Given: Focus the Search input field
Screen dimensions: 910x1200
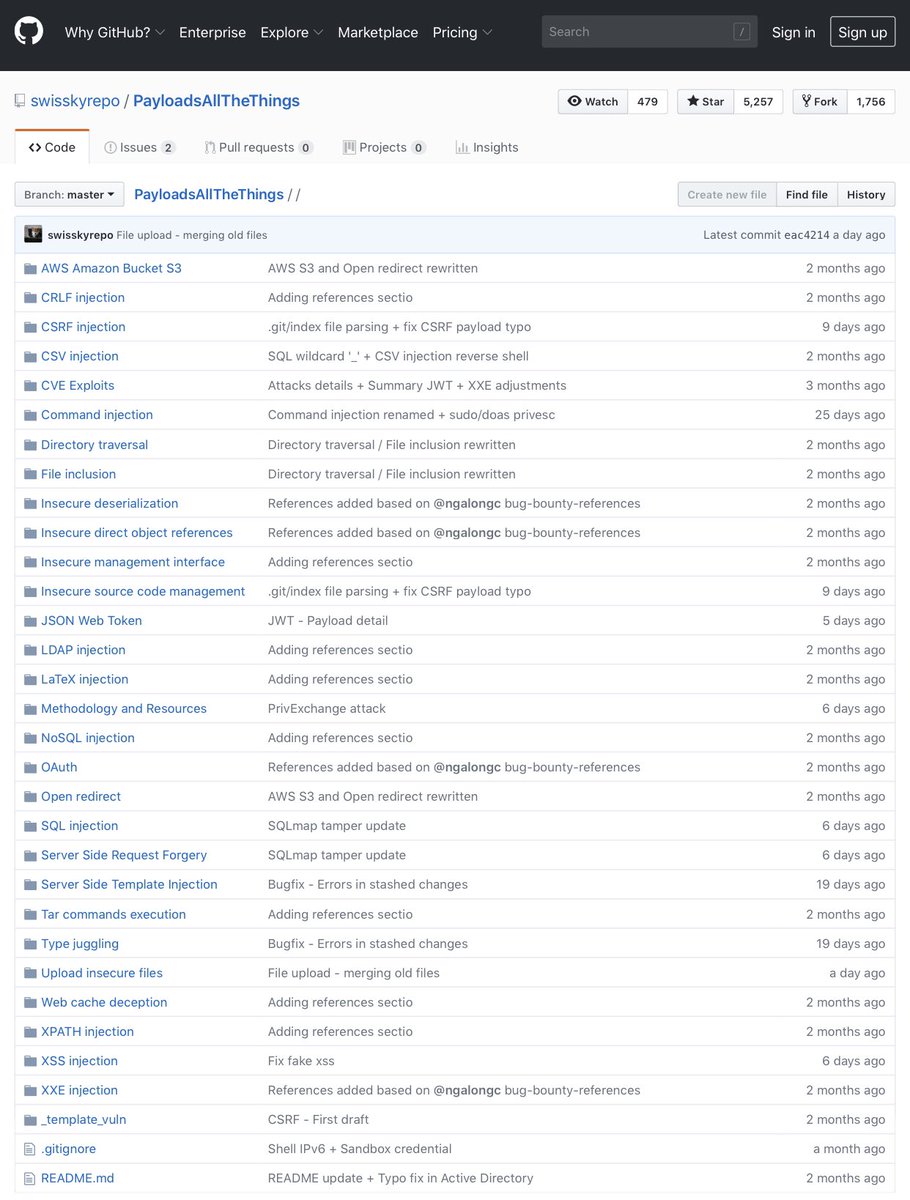Looking at the screenshot, I should click(x=649, y=32).
